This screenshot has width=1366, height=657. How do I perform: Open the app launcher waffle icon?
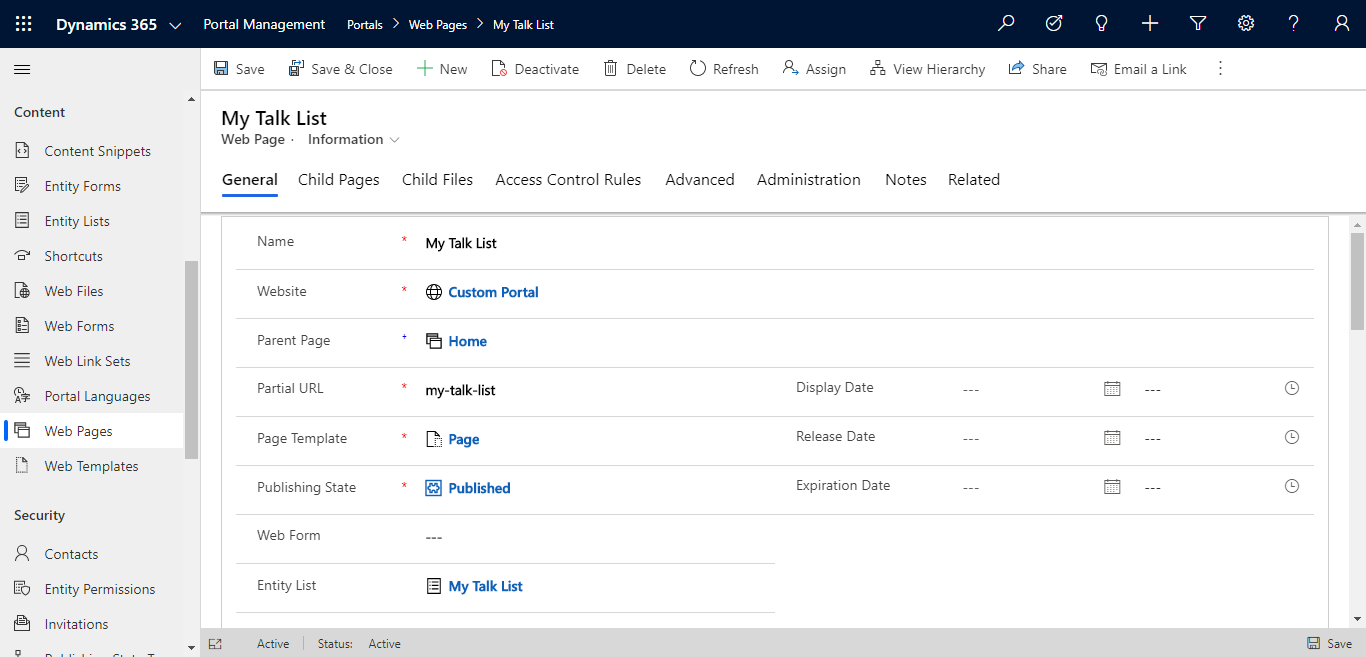click(23, 24)
